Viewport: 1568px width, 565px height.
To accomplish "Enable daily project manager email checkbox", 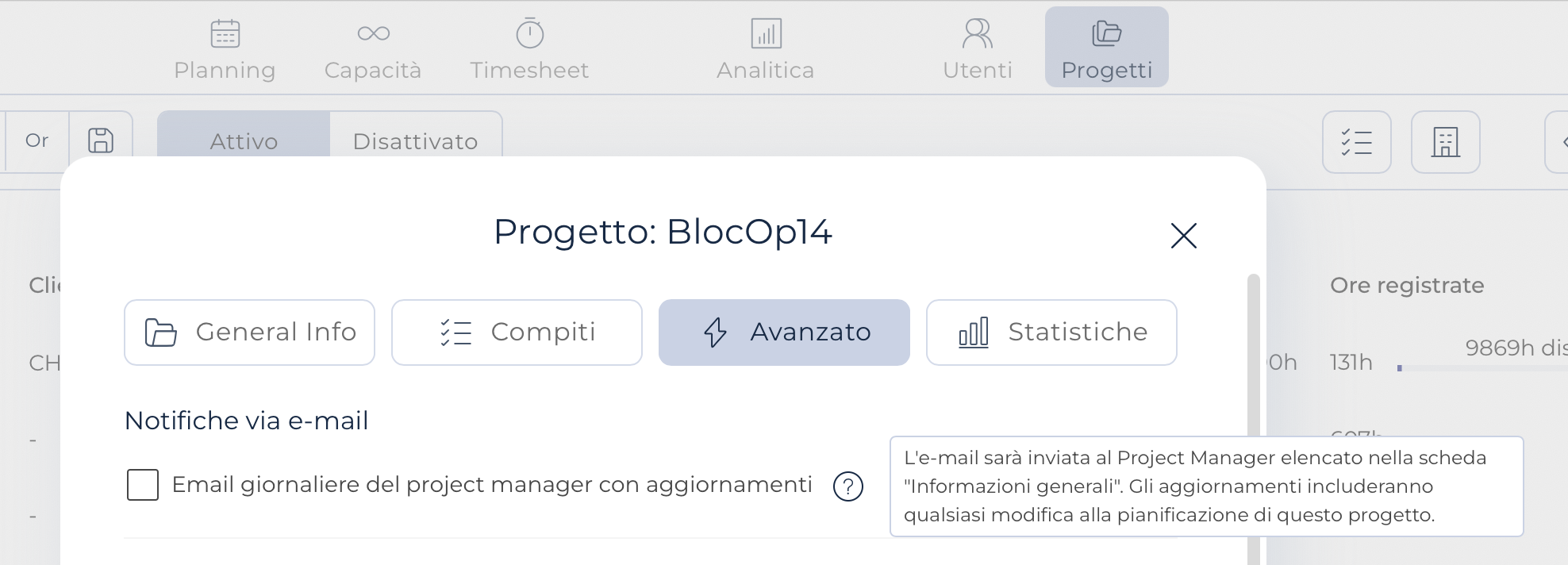I will coord(143,485).
